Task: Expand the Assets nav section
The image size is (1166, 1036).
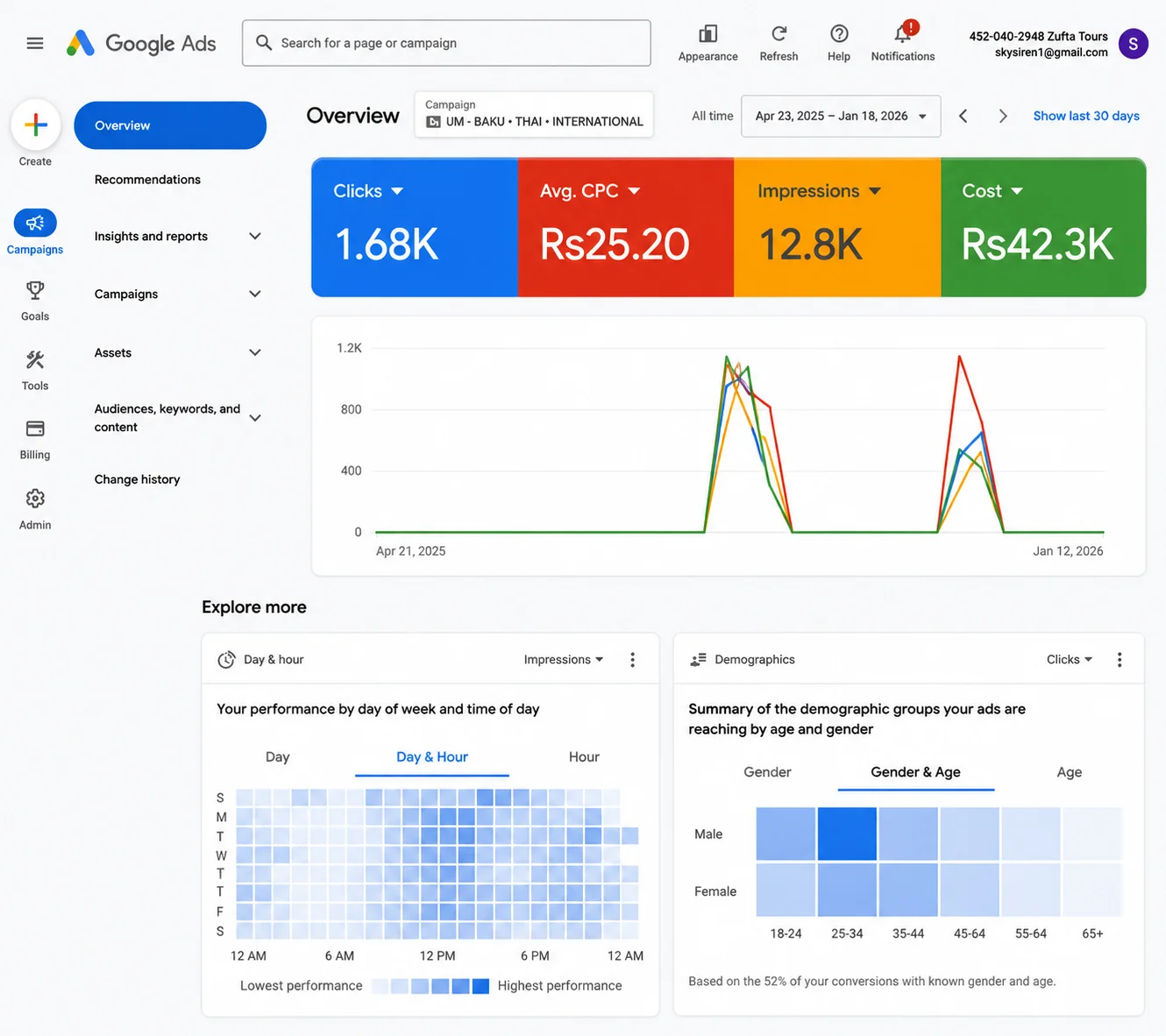Action: (x=255, y=352)
